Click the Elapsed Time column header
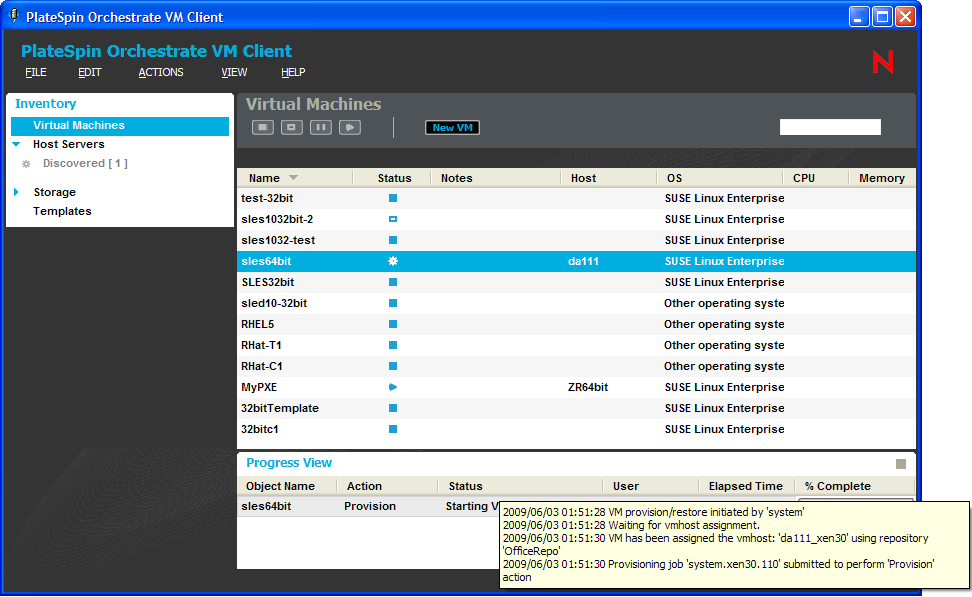972x597 pixels. click(746, 487)
